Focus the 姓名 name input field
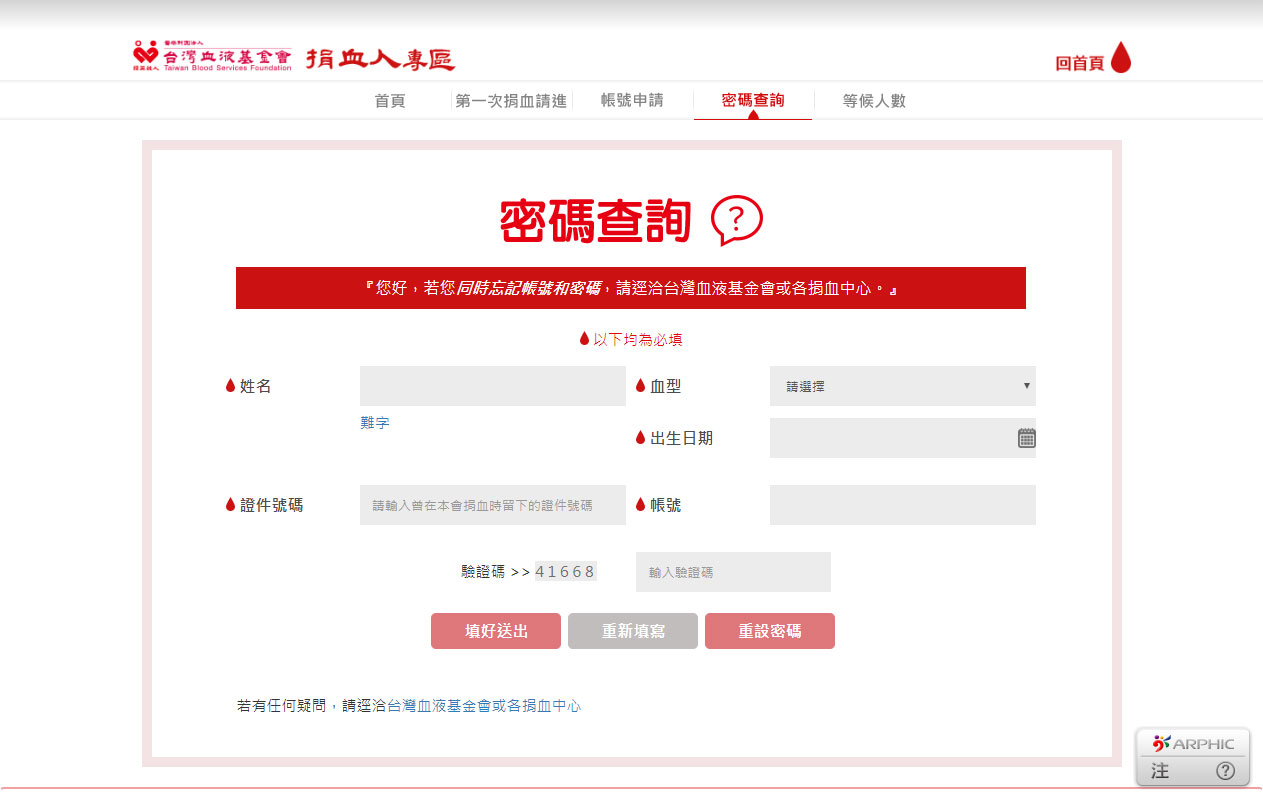The width and height of the screenshot is (1263, 800). (x=492, y=386)
